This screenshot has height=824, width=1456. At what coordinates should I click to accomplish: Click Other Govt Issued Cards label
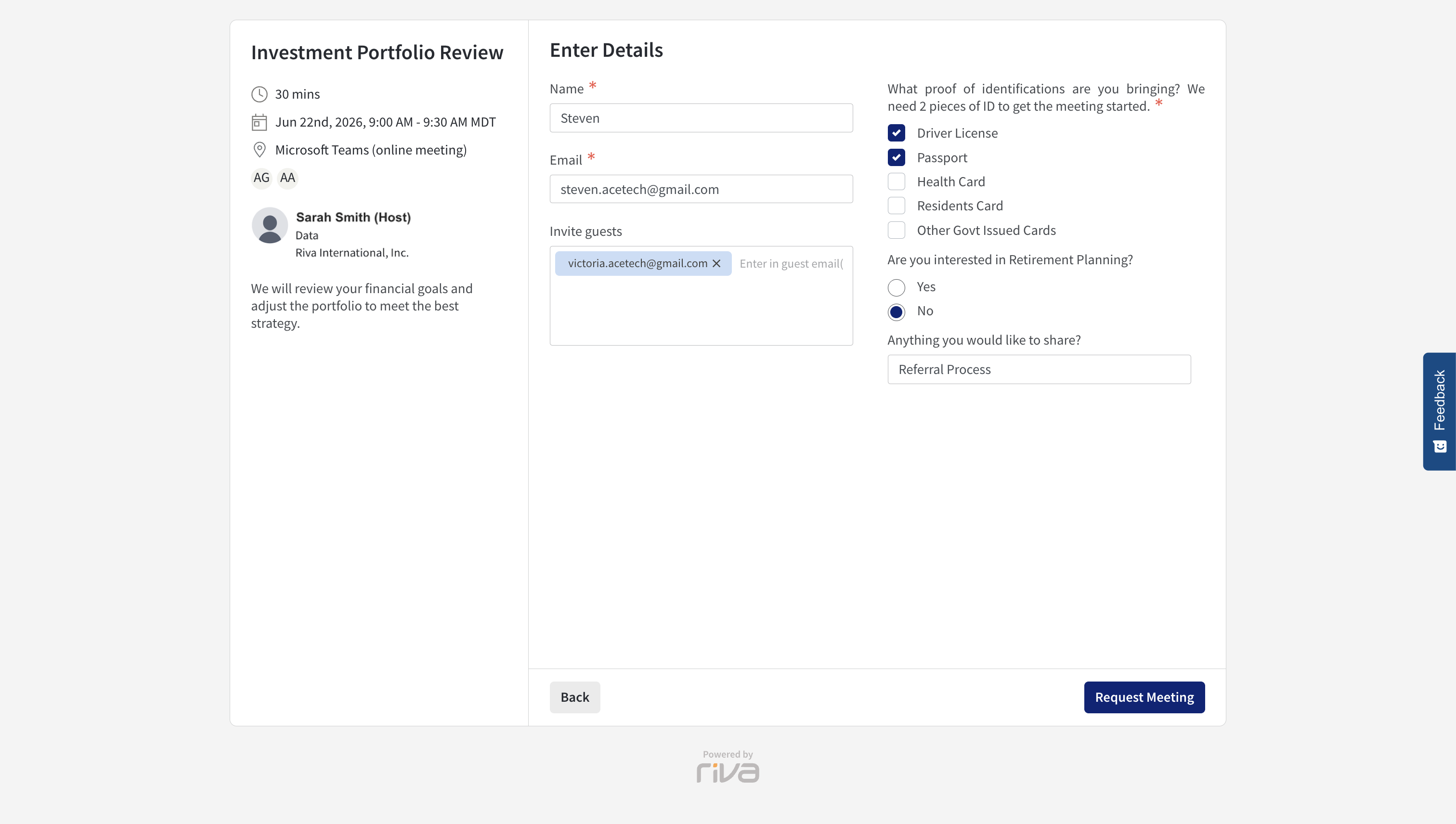[x=986, y=231]
